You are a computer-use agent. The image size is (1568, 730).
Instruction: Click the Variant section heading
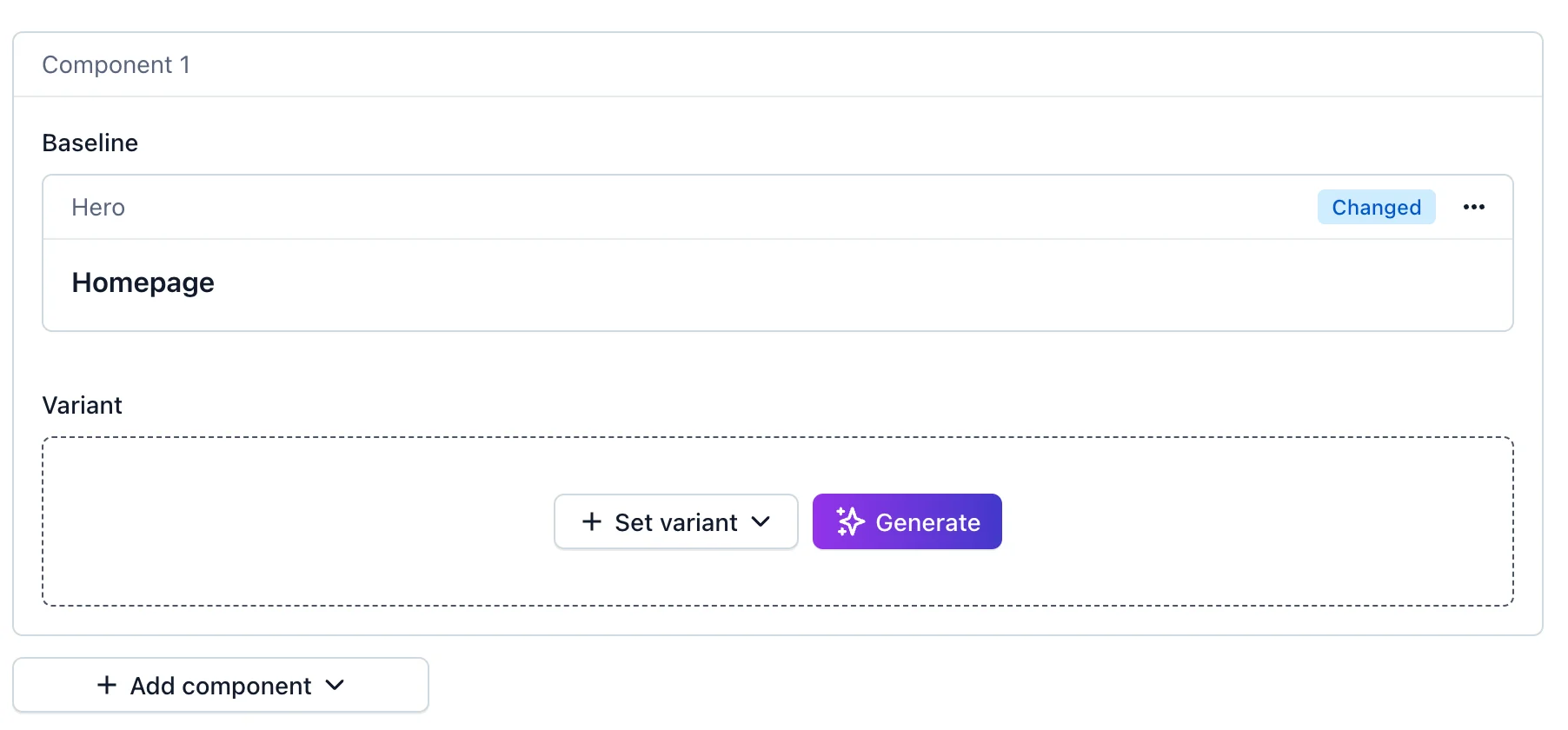(82, 405)
